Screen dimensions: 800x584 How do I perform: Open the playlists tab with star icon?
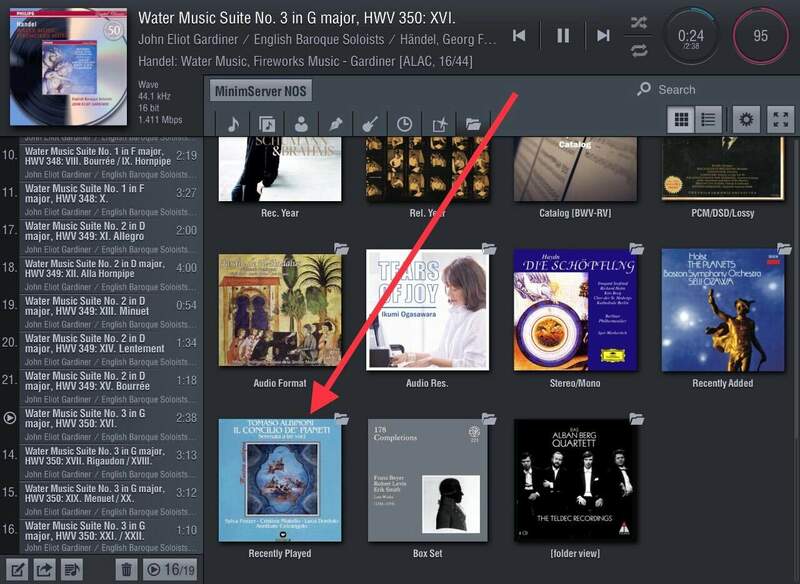pyautogui.click(x=439, y=124)
